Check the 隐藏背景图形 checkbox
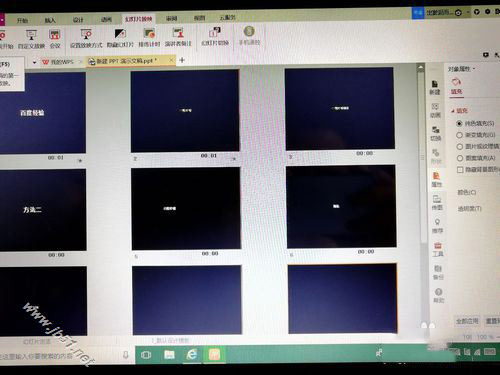Viewport: 500px width, 375px height. tap(460, 170)
